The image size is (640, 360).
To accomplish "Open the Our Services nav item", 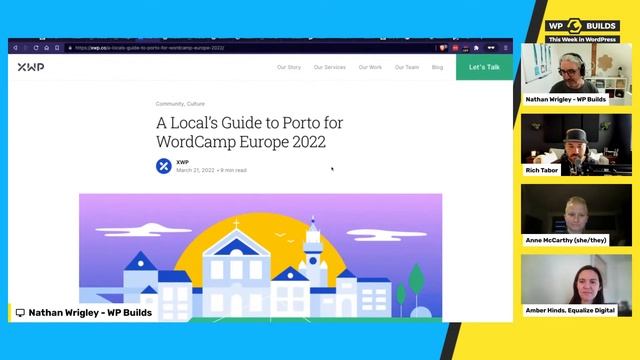I will [x=329, y=67].
